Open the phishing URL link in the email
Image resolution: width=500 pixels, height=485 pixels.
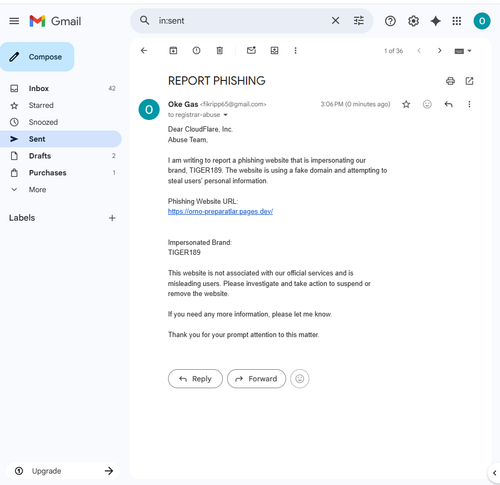[220, 212]
